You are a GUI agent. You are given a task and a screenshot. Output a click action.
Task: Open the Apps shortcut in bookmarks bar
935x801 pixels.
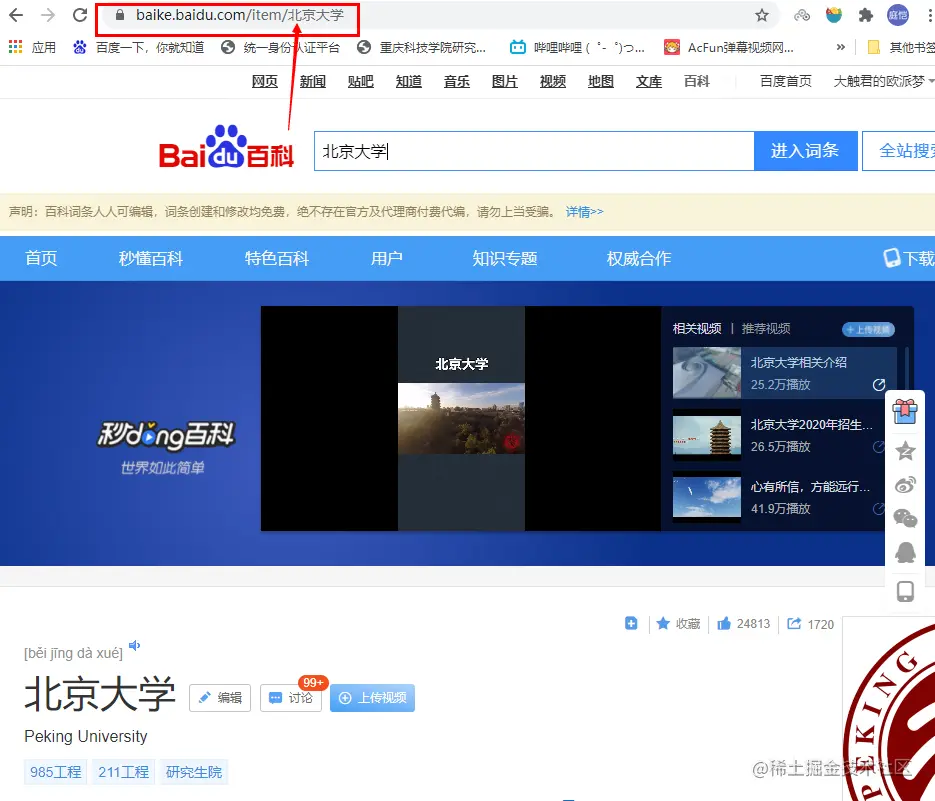32,47
